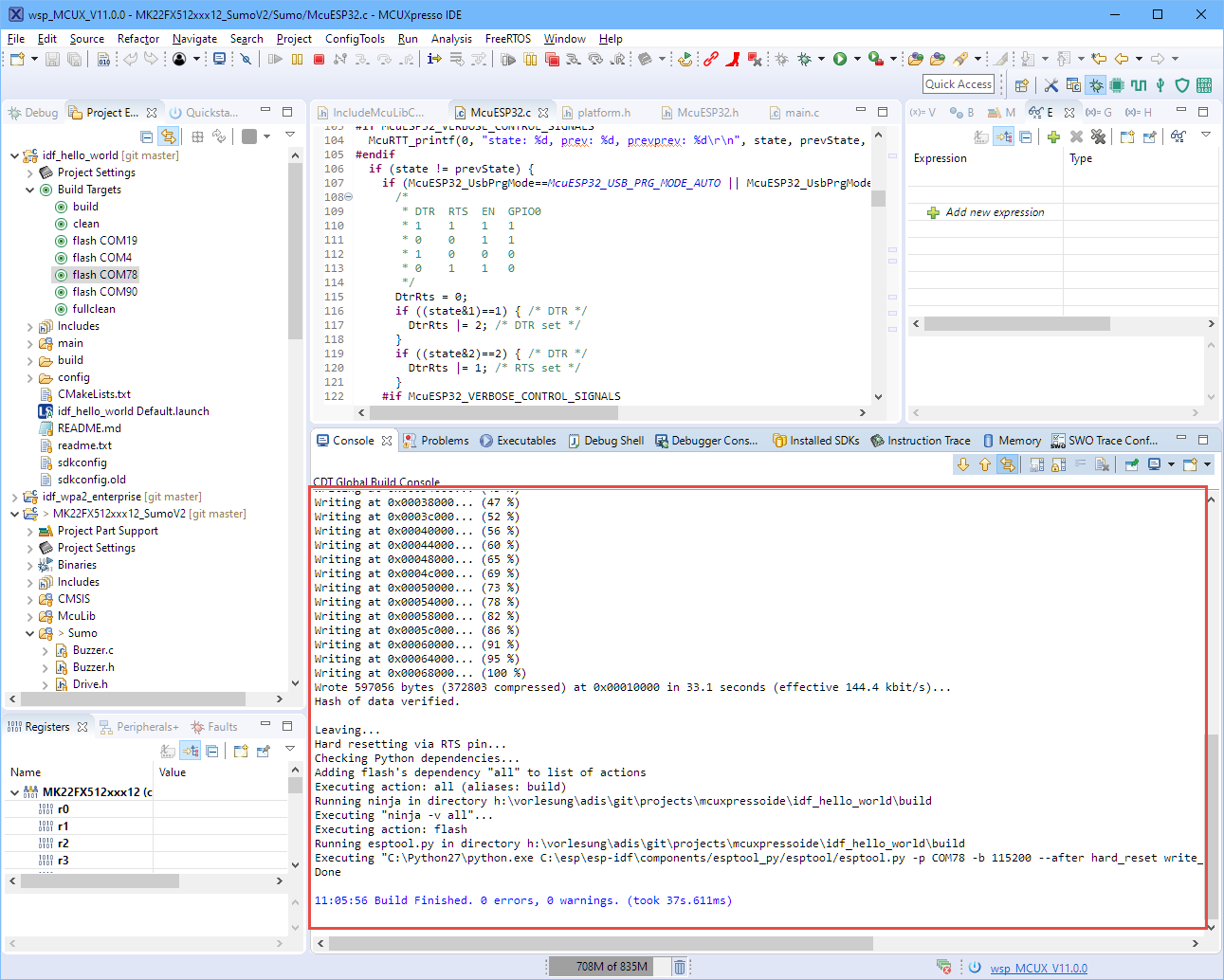Click the Scroll Lock console icon

click(x=1058, y=464)
